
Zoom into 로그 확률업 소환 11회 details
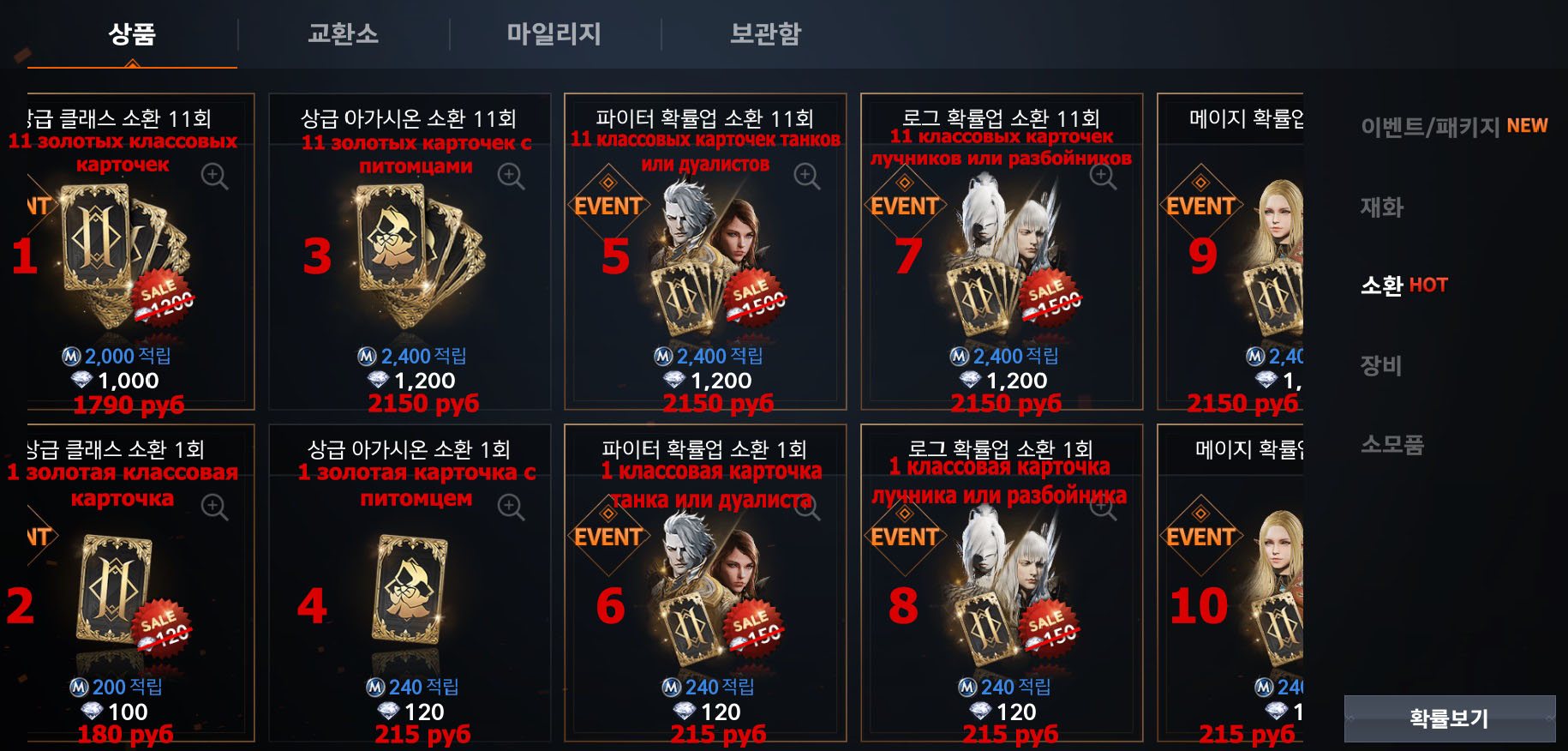tap(1103, 177)
